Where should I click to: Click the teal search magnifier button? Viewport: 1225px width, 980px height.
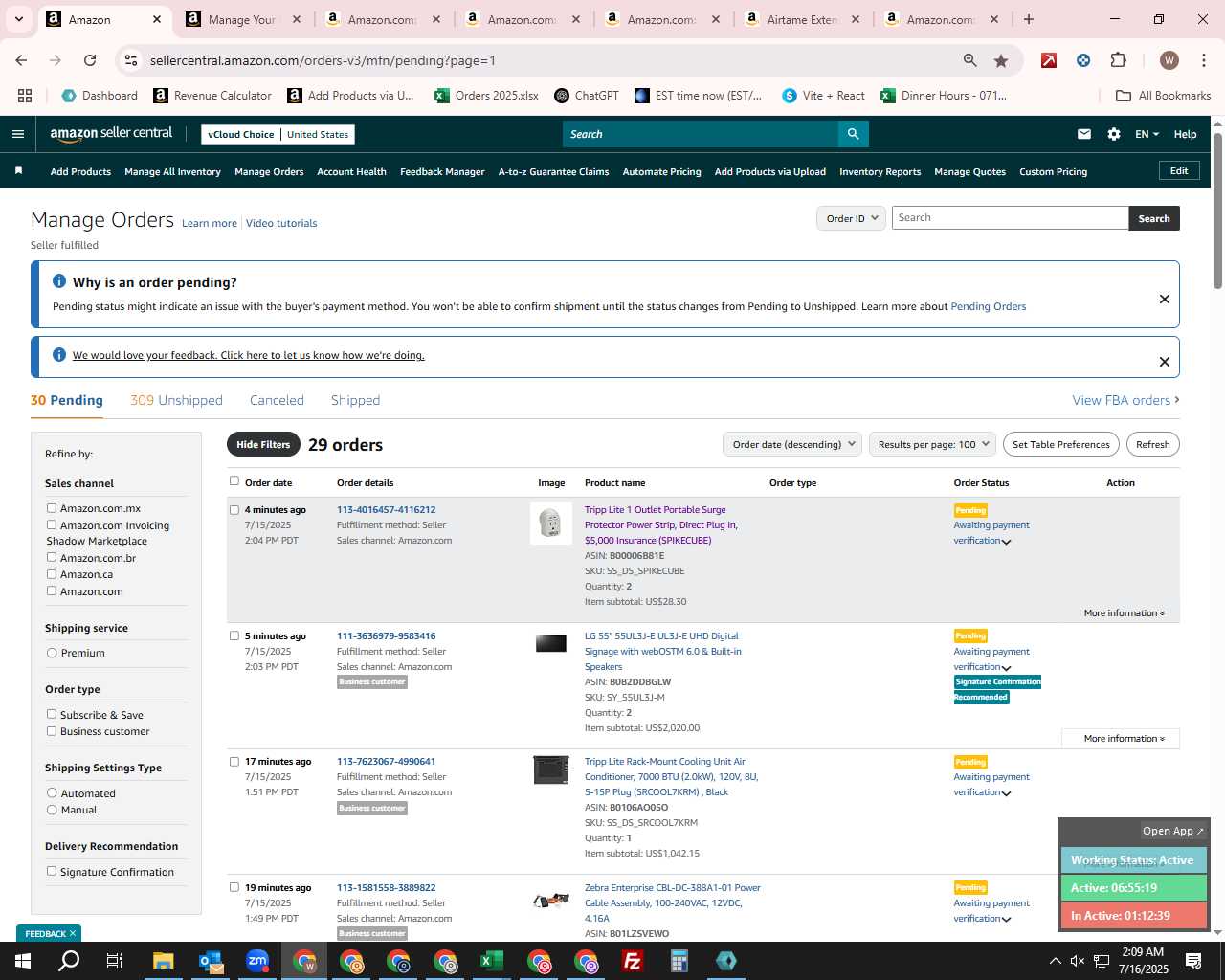click(x=853, y=134)
